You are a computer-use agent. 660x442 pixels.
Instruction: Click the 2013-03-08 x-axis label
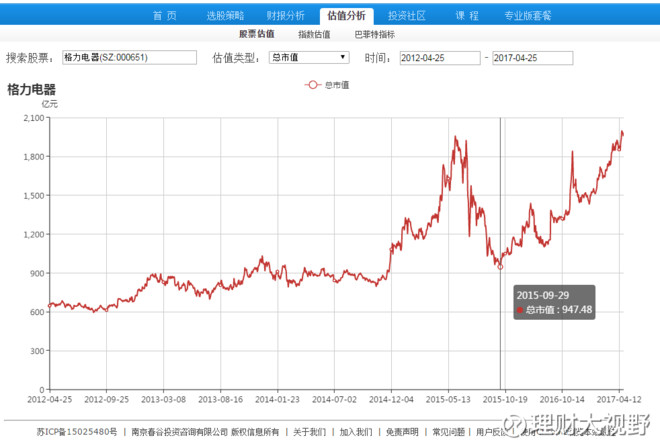pos(163,399)
